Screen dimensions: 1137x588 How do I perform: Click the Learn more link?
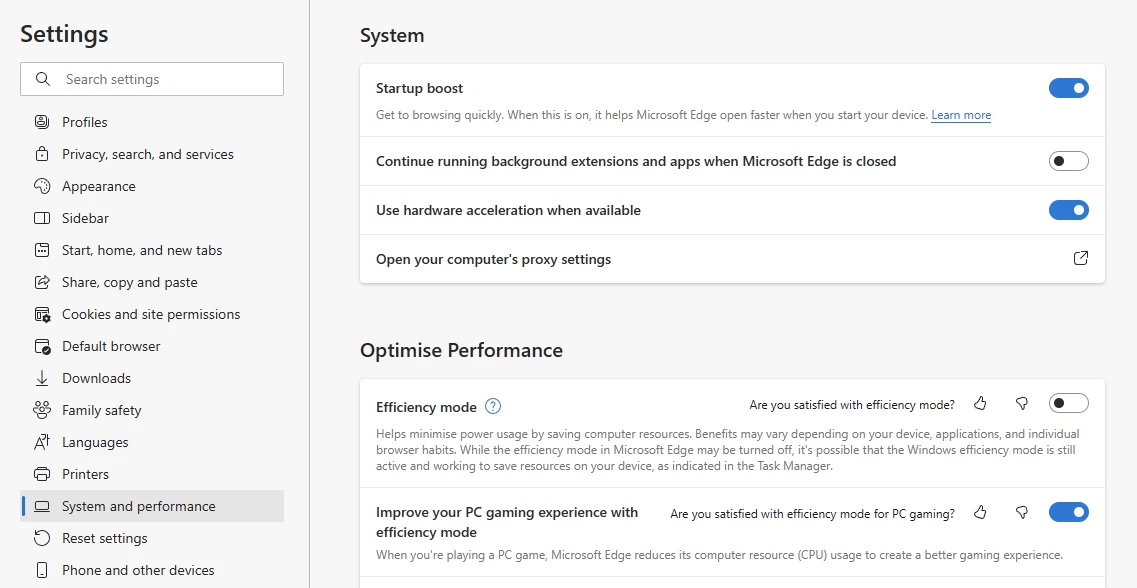click(x=961, y=115)
